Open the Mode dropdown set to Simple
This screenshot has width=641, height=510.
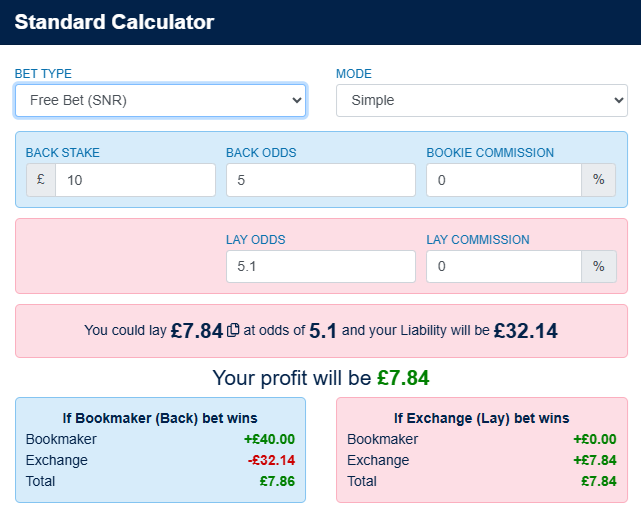coord(482,101)
